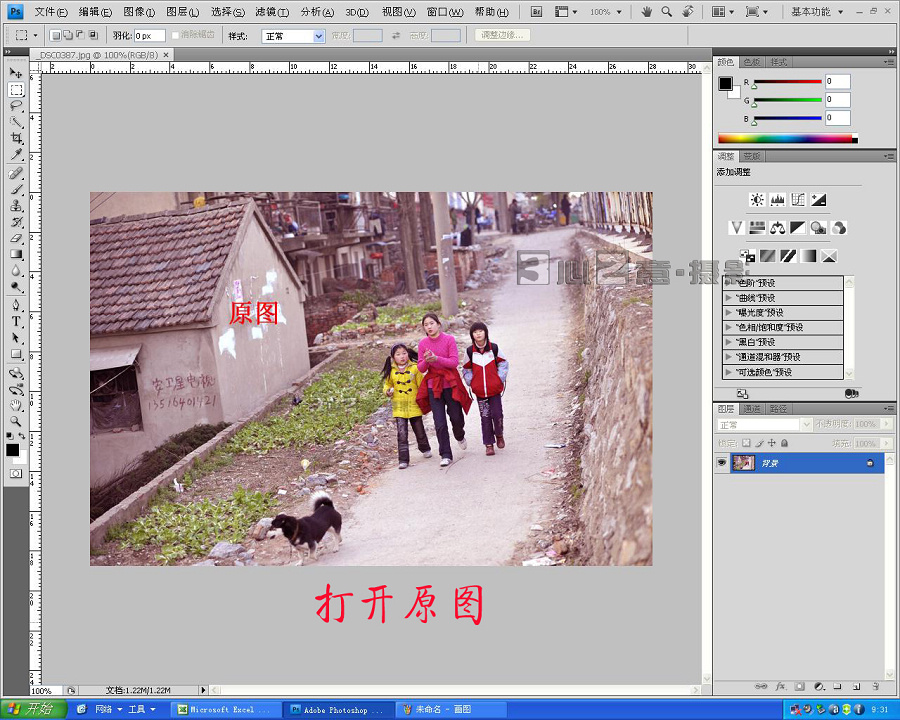Click the rainbow color spectrum bar
The width and height of the screenshot is (900, 720).
tap(787, 138)
